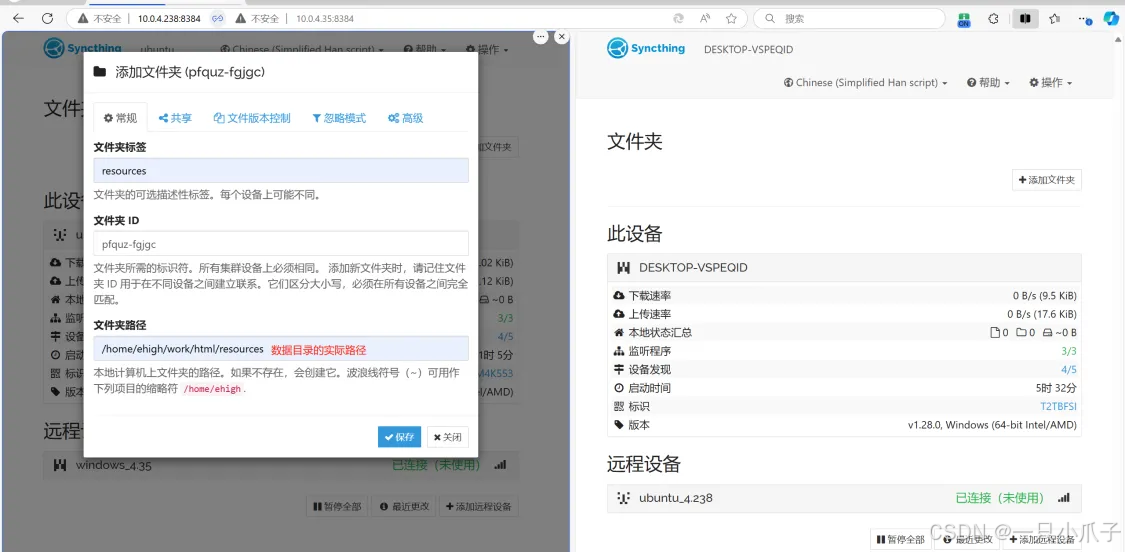This screenshot has width=1125, height=552.
Task: Click the T2TBFSI device ID link
Action: (x=1058, y=407)
